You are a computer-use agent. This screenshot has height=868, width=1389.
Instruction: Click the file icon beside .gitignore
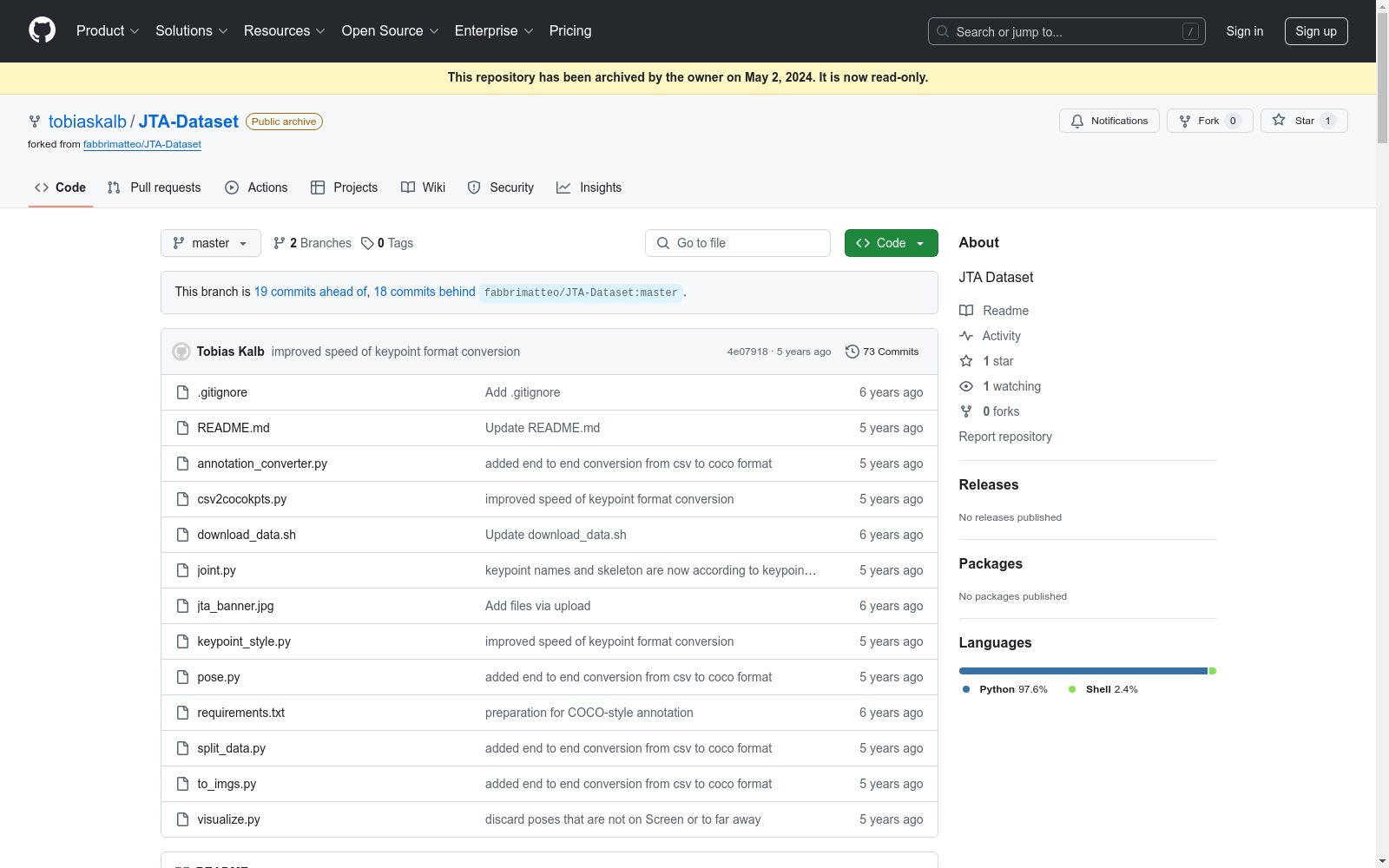pos(182,392)
